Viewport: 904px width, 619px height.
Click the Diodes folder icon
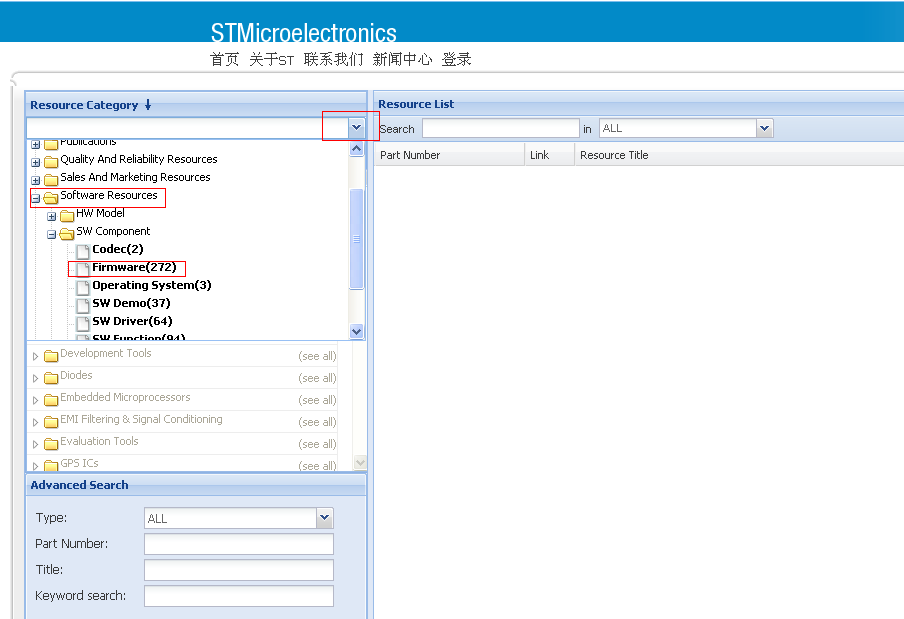51,378
